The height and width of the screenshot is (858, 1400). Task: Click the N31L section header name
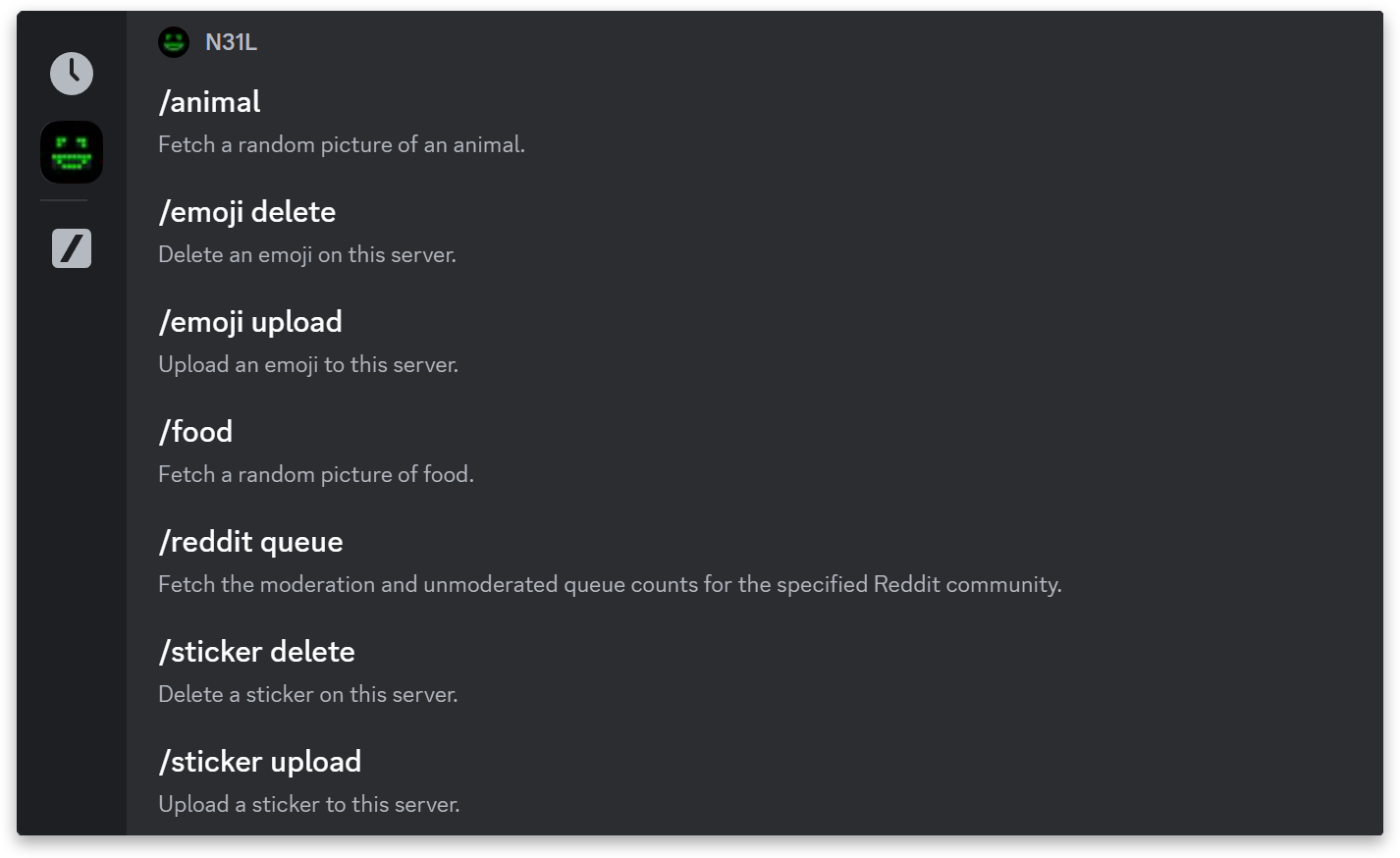click(x=231, y=42)
